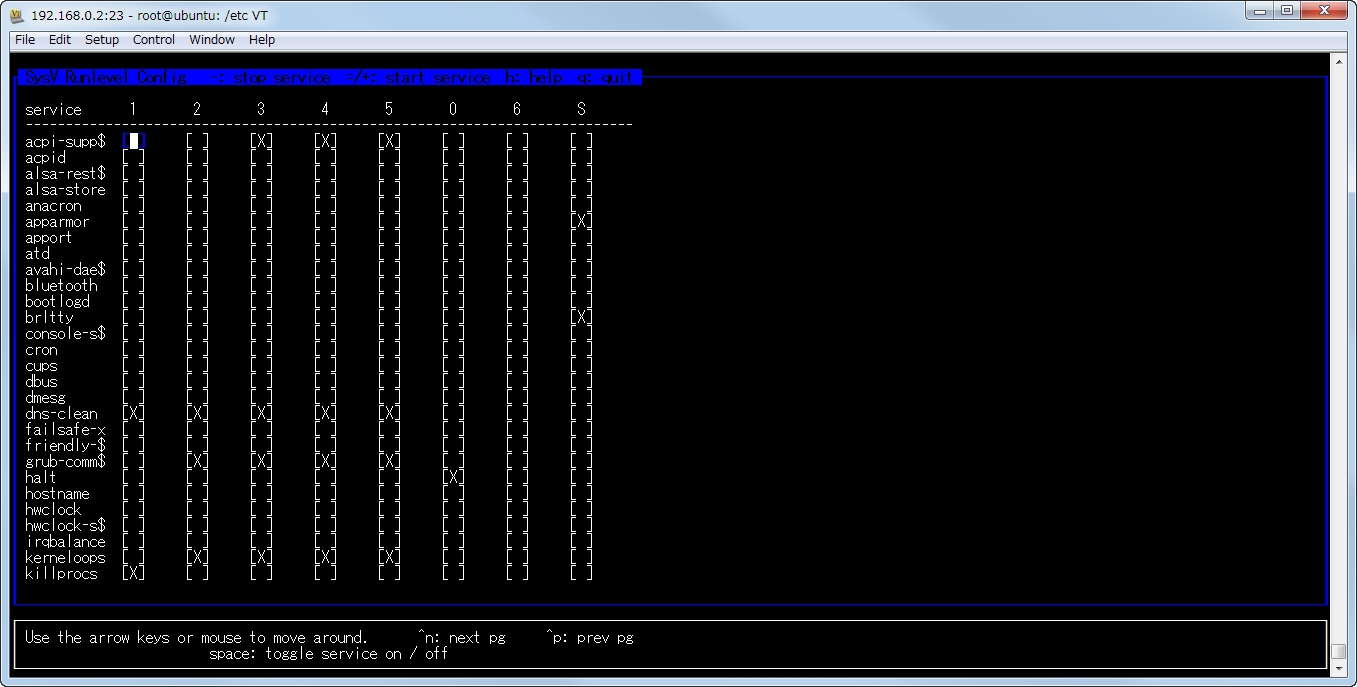Enable cron service in runlevel 2
The height and width of the screenshot is (687, 1357).
click(197, 350)
